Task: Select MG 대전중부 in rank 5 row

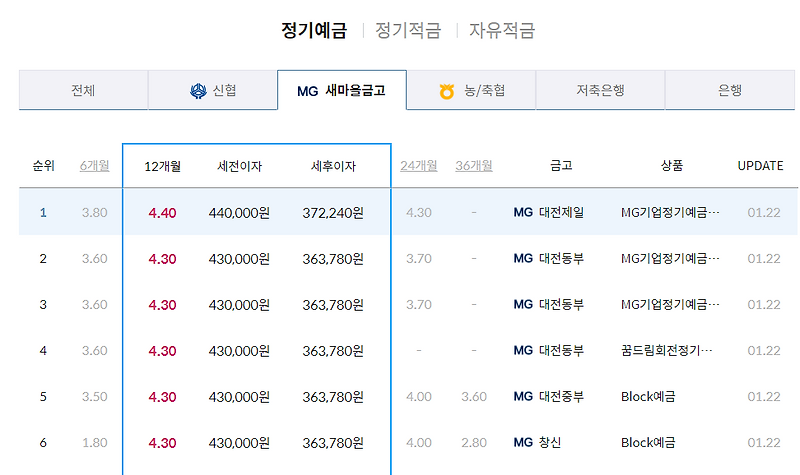Action: 548,396
